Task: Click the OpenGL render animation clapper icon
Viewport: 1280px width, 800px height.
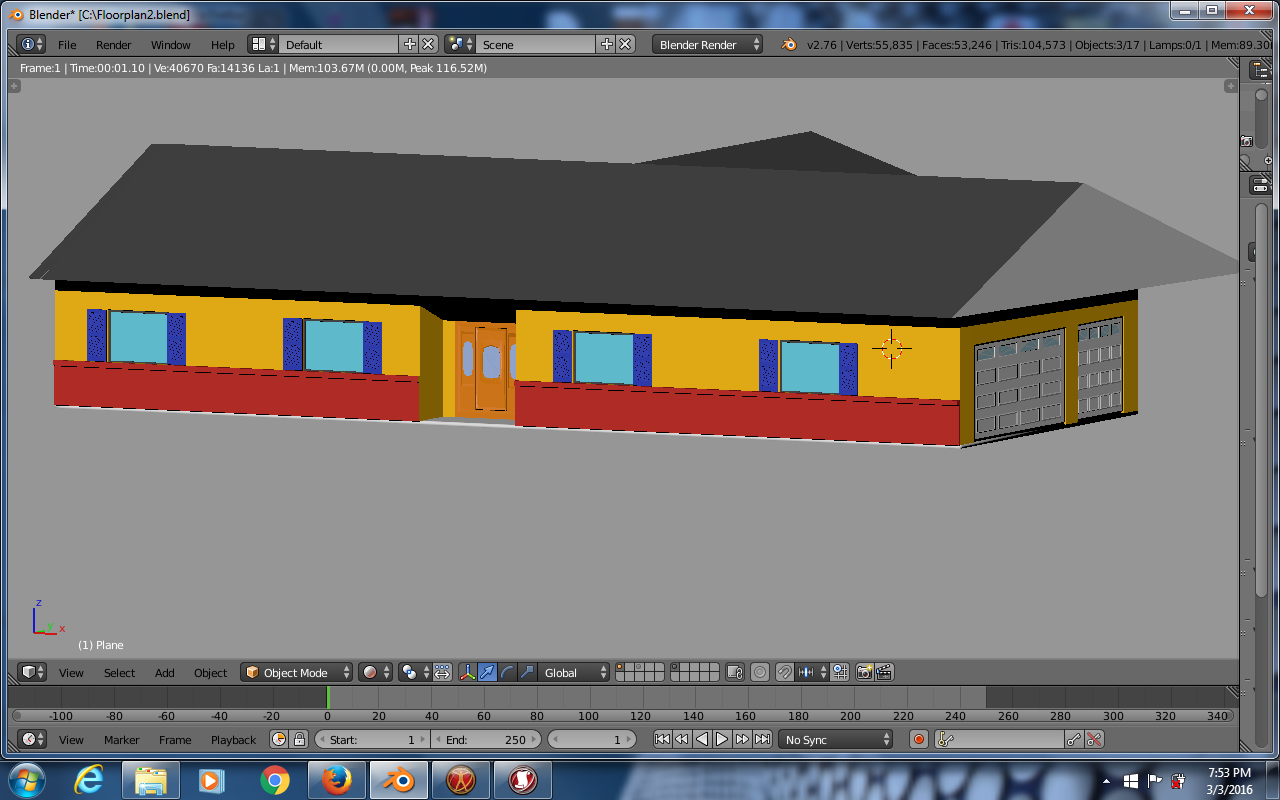Action: [884, 672]
